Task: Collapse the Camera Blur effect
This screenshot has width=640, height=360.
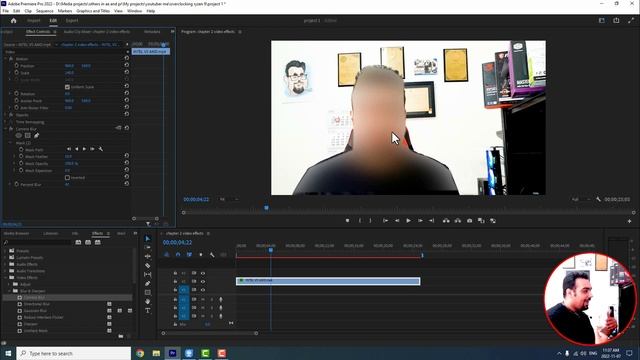Action: tap(6, 129)
